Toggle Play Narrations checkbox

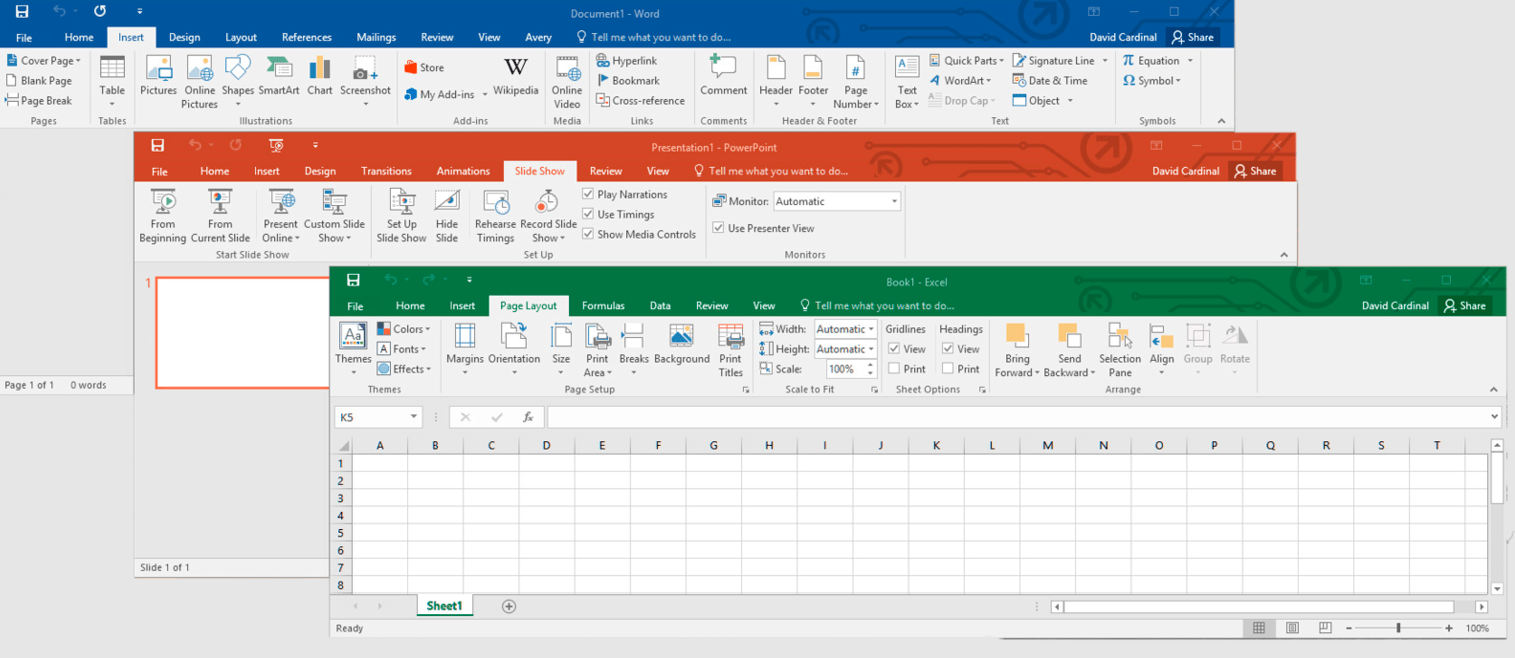[588, 194]
